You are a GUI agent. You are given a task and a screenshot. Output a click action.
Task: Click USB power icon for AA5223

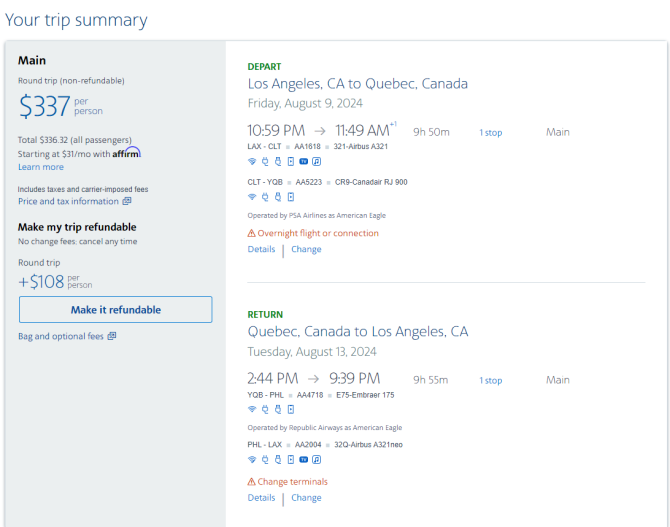pyautogui.click(x=278, y=197)
